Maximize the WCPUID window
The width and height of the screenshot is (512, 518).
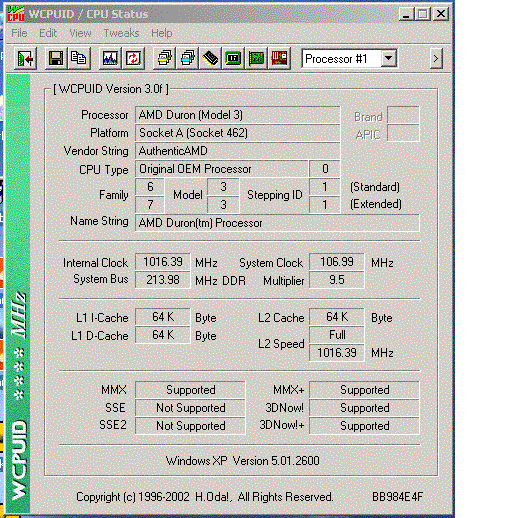coord(423,14)
